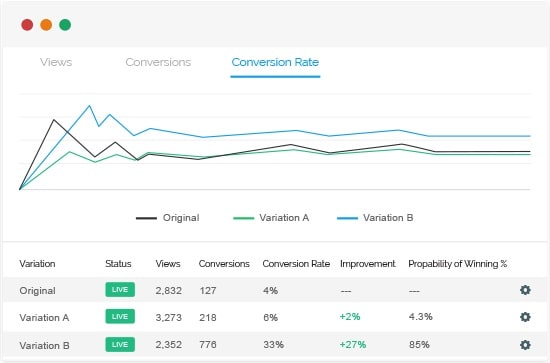Select the Original row name

(x=38, y=291)
